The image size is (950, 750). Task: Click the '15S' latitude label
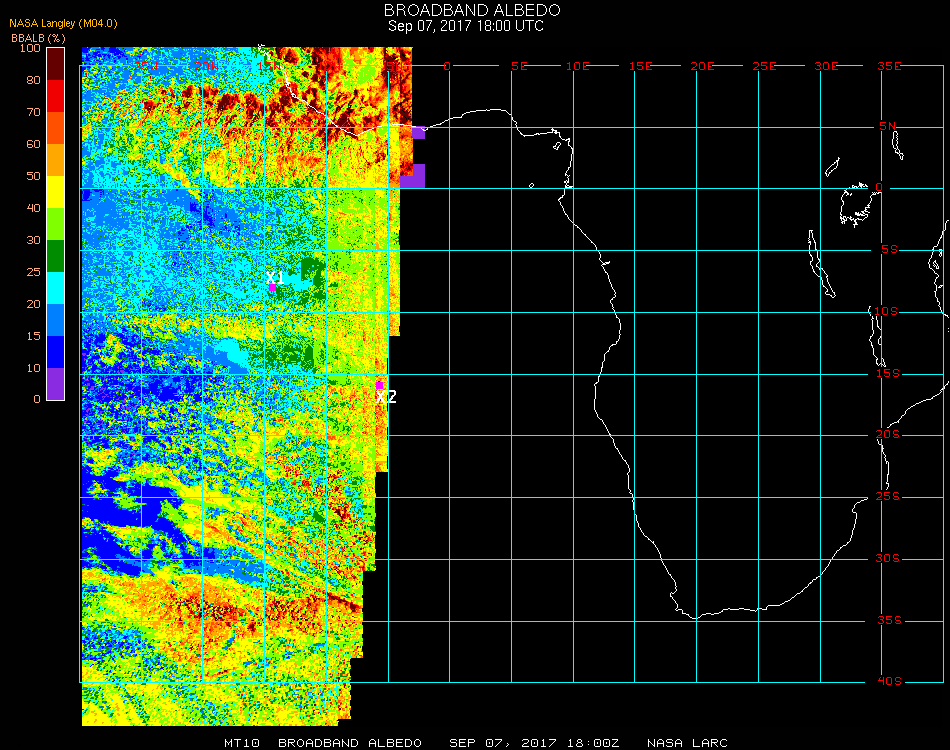(x=888, y=373)
